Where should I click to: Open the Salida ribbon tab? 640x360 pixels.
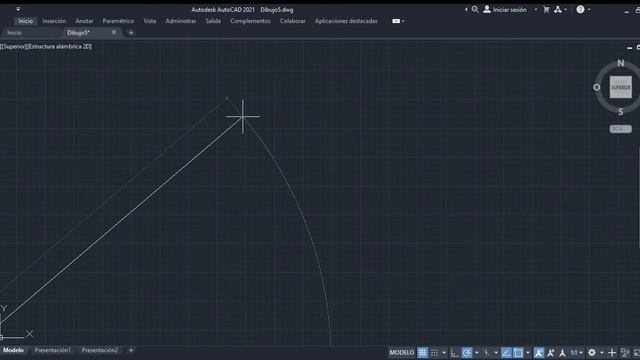[x=213, y=21]
